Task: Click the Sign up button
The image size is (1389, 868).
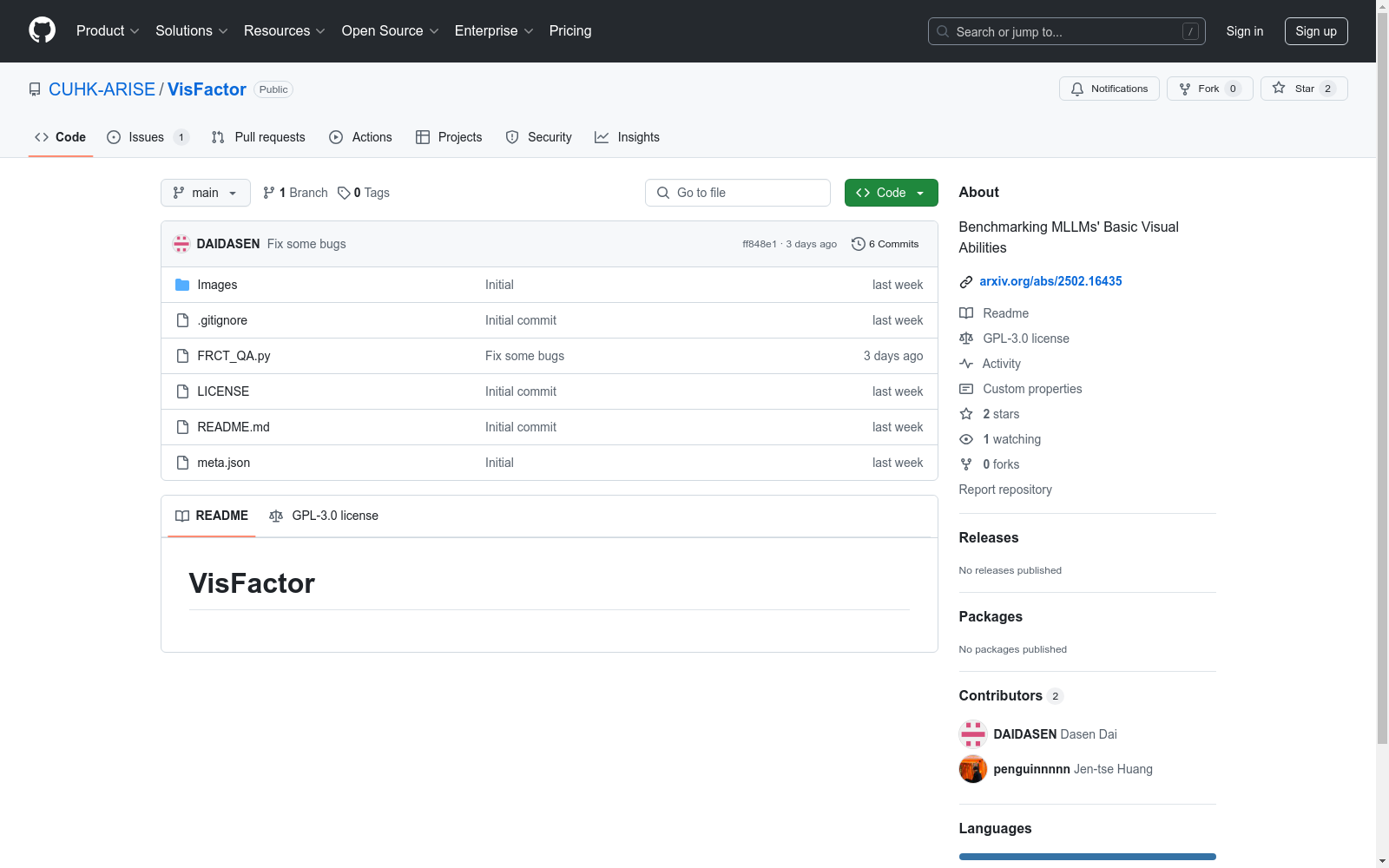Action: point(1316,31)
